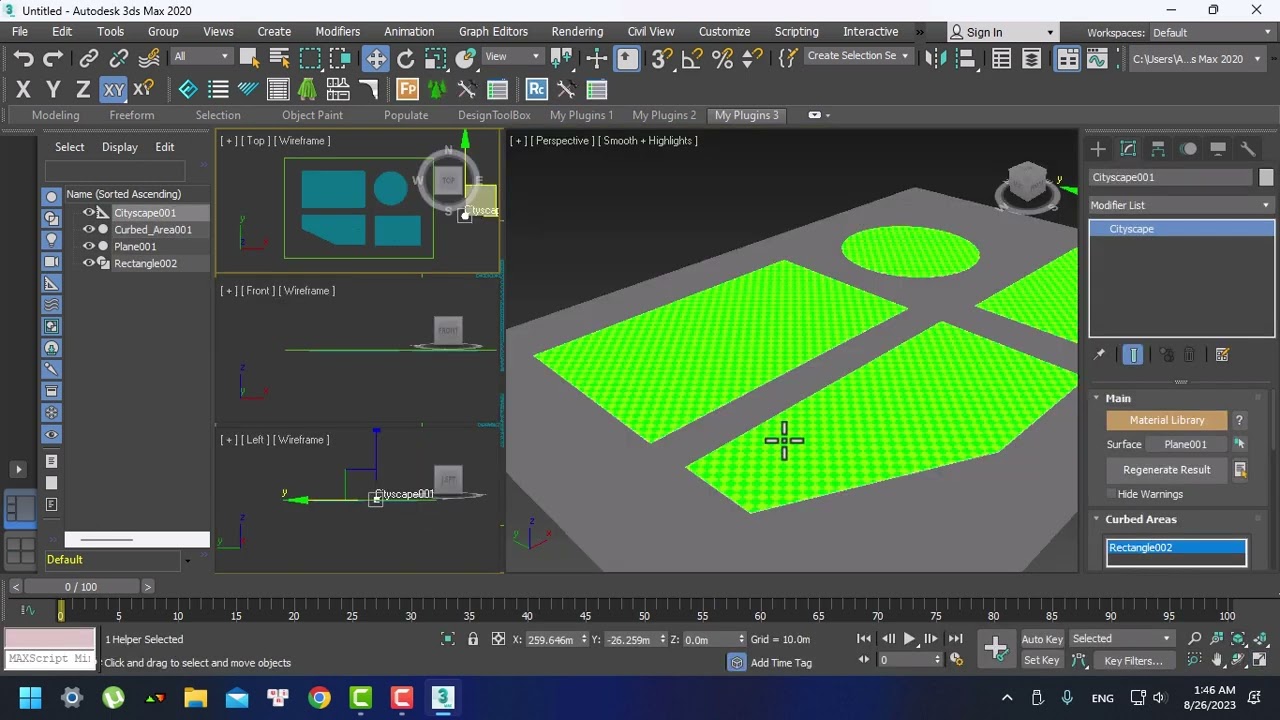
Task: Toggle visibility eye of Cityscape001
Action: tap(89, 212)
